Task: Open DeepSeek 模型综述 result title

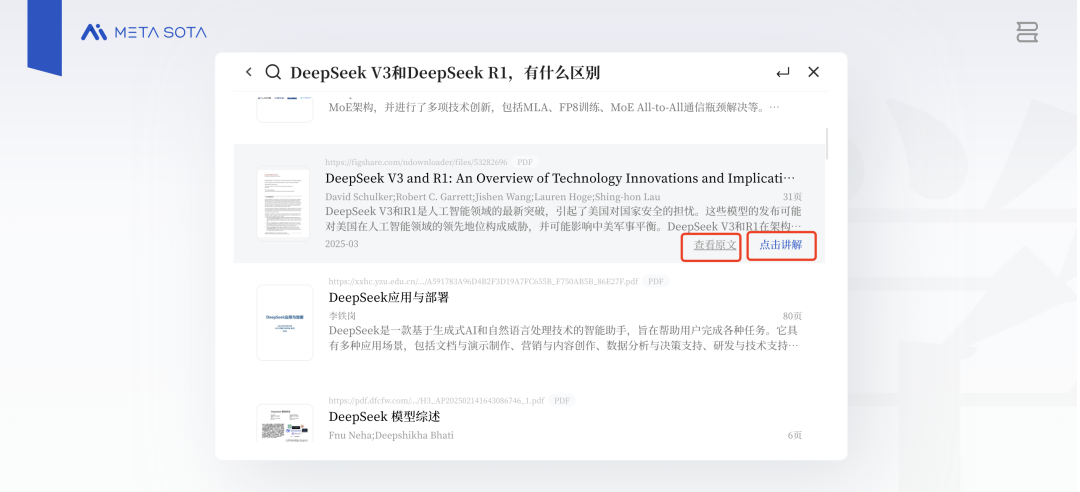Action: point(384,417)
